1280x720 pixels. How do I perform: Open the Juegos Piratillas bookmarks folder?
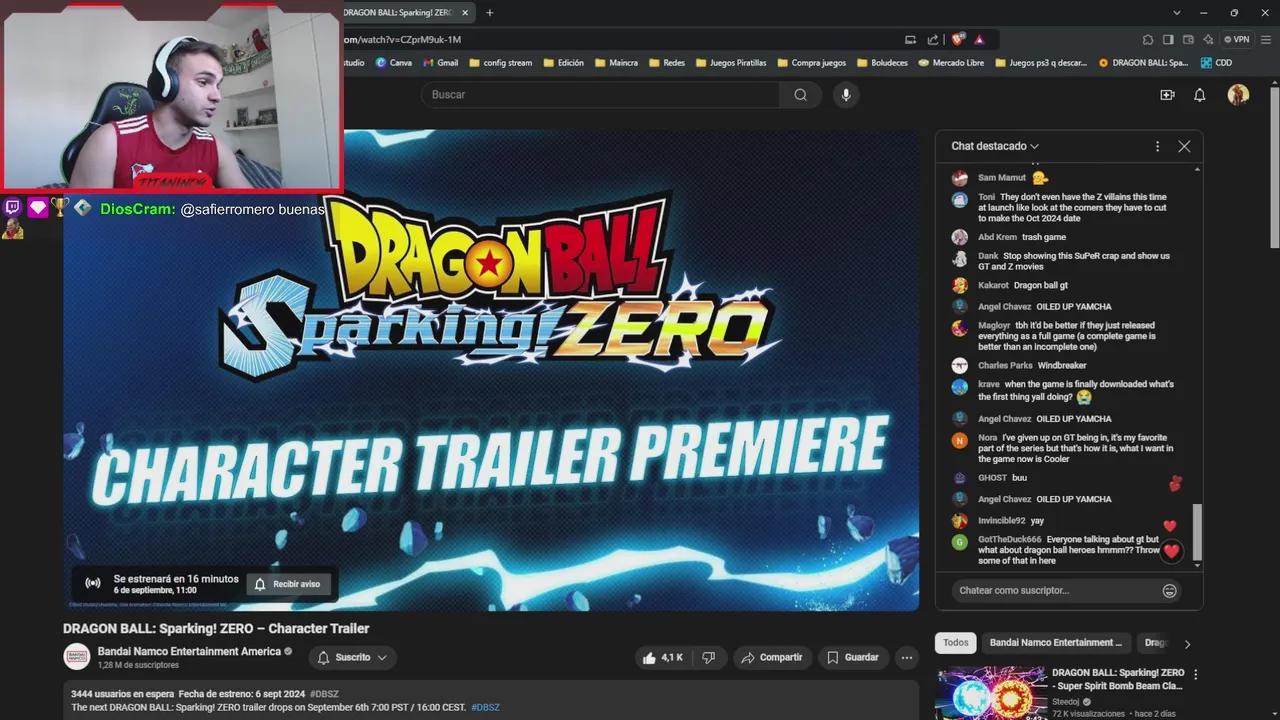[x=731, y=63]
